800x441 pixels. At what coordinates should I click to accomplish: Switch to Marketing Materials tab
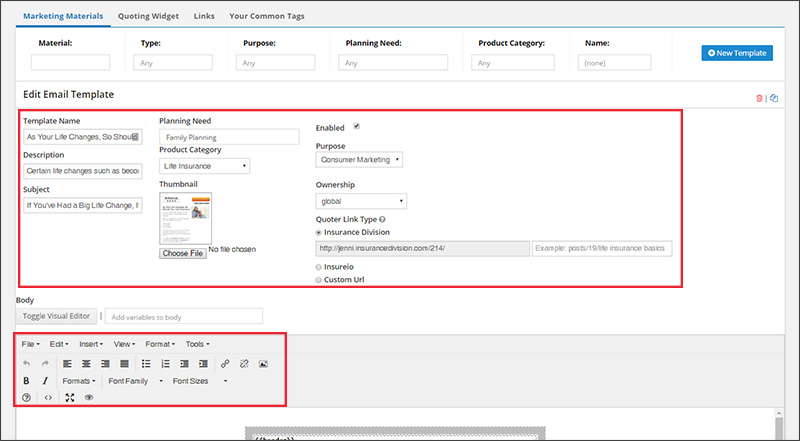tap(63, 16)
